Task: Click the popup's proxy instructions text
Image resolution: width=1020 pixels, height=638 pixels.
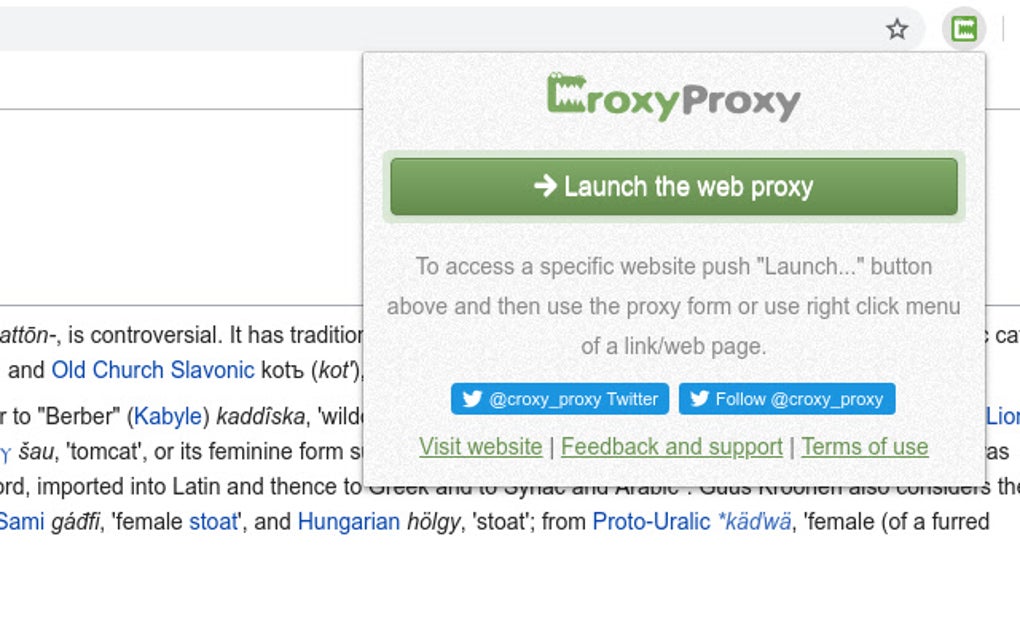Action: (x=673, y=306)
